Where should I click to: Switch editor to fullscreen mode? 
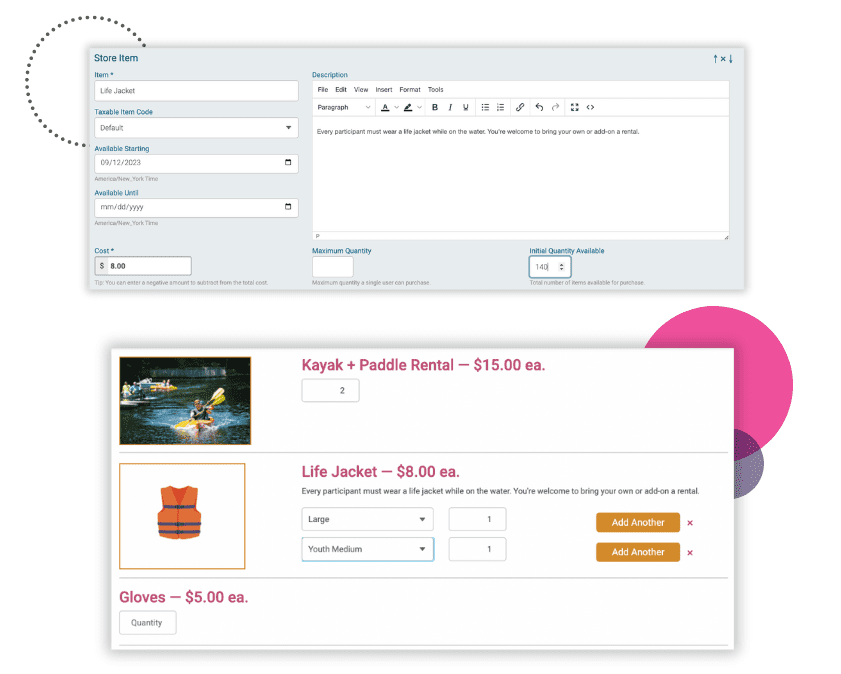point(574,107)
